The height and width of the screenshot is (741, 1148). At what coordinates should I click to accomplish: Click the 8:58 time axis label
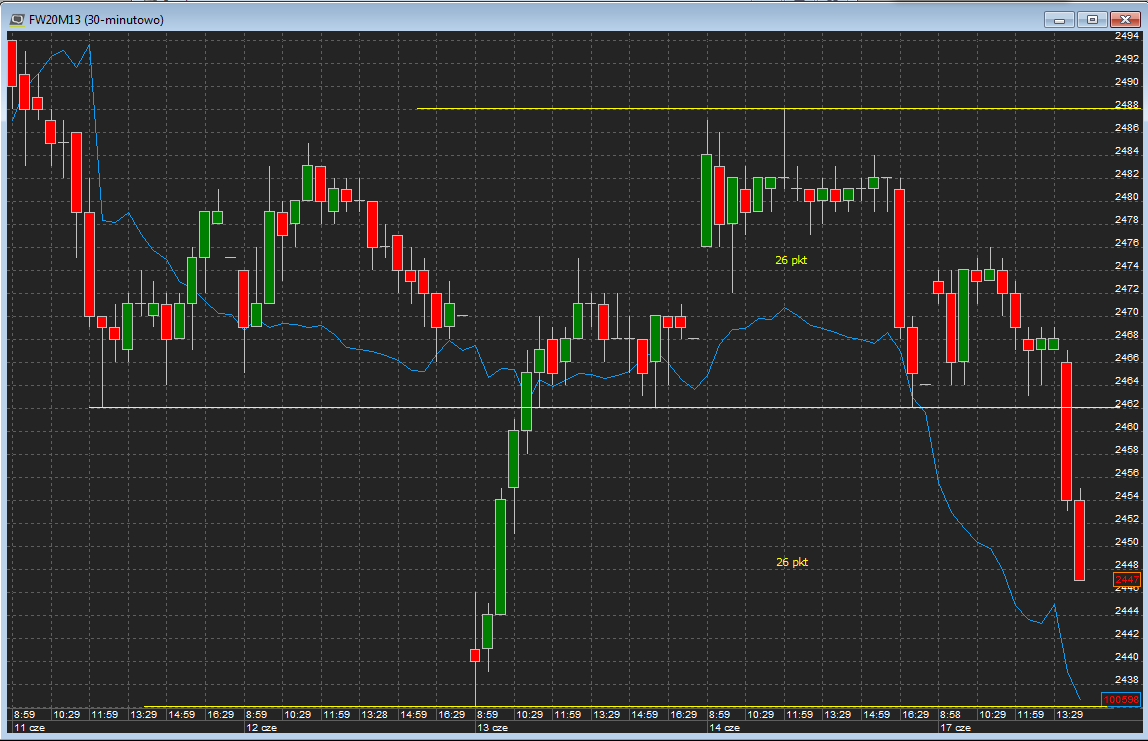click(x=950, y=715)
